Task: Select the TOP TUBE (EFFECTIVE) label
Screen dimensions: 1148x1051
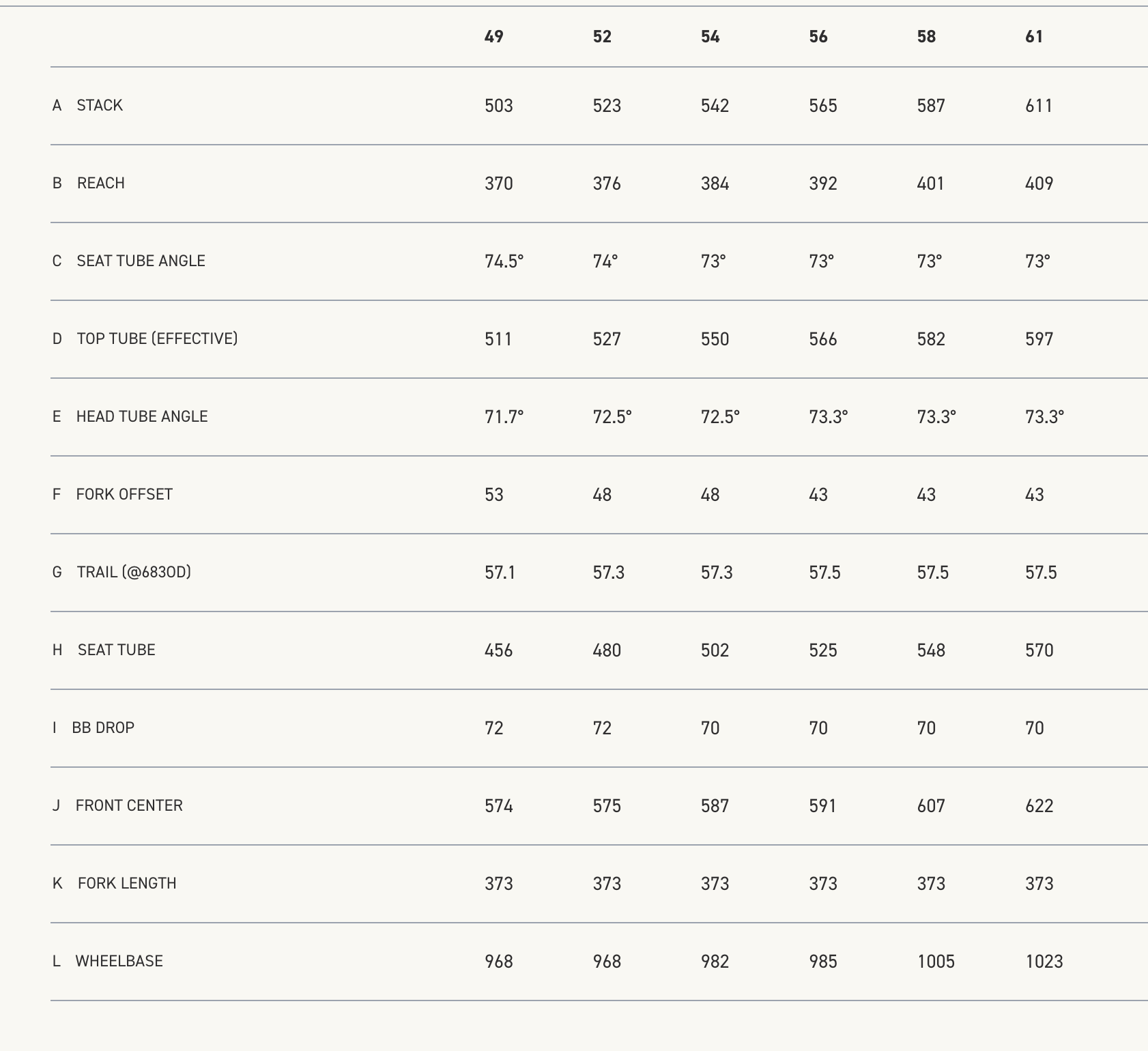Action: pos(157,339)
